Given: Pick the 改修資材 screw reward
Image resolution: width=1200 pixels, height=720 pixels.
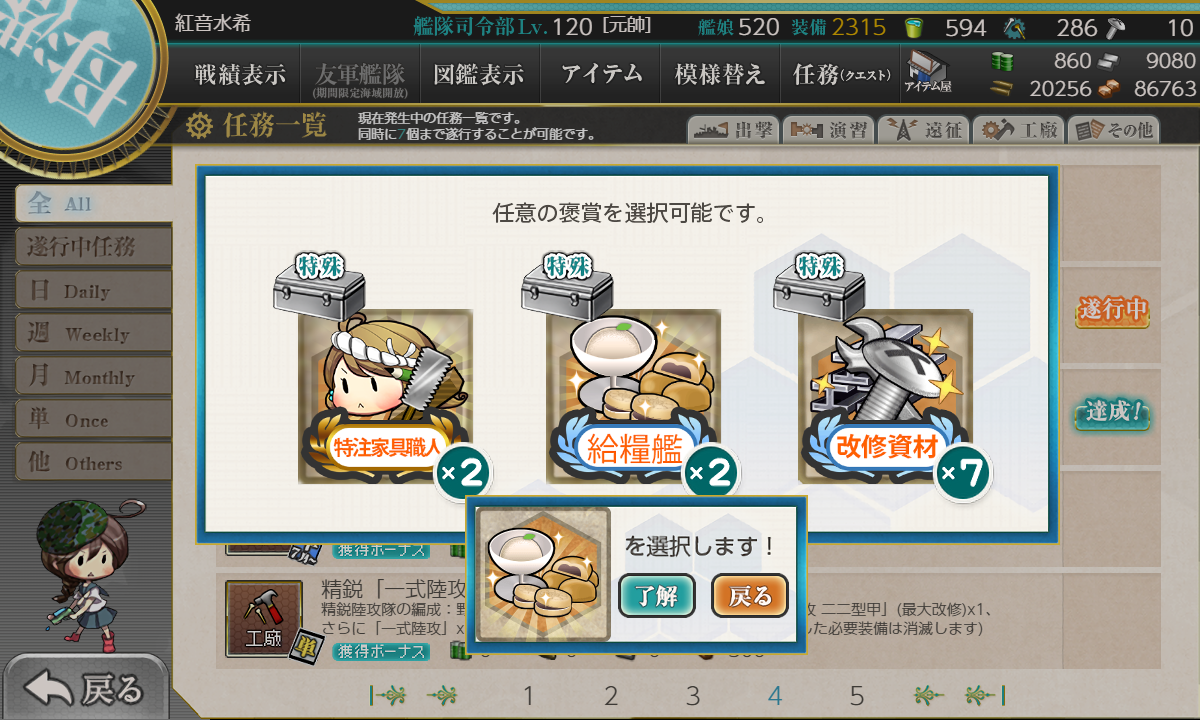Looking at the screenshot, I should click(885, 397).
